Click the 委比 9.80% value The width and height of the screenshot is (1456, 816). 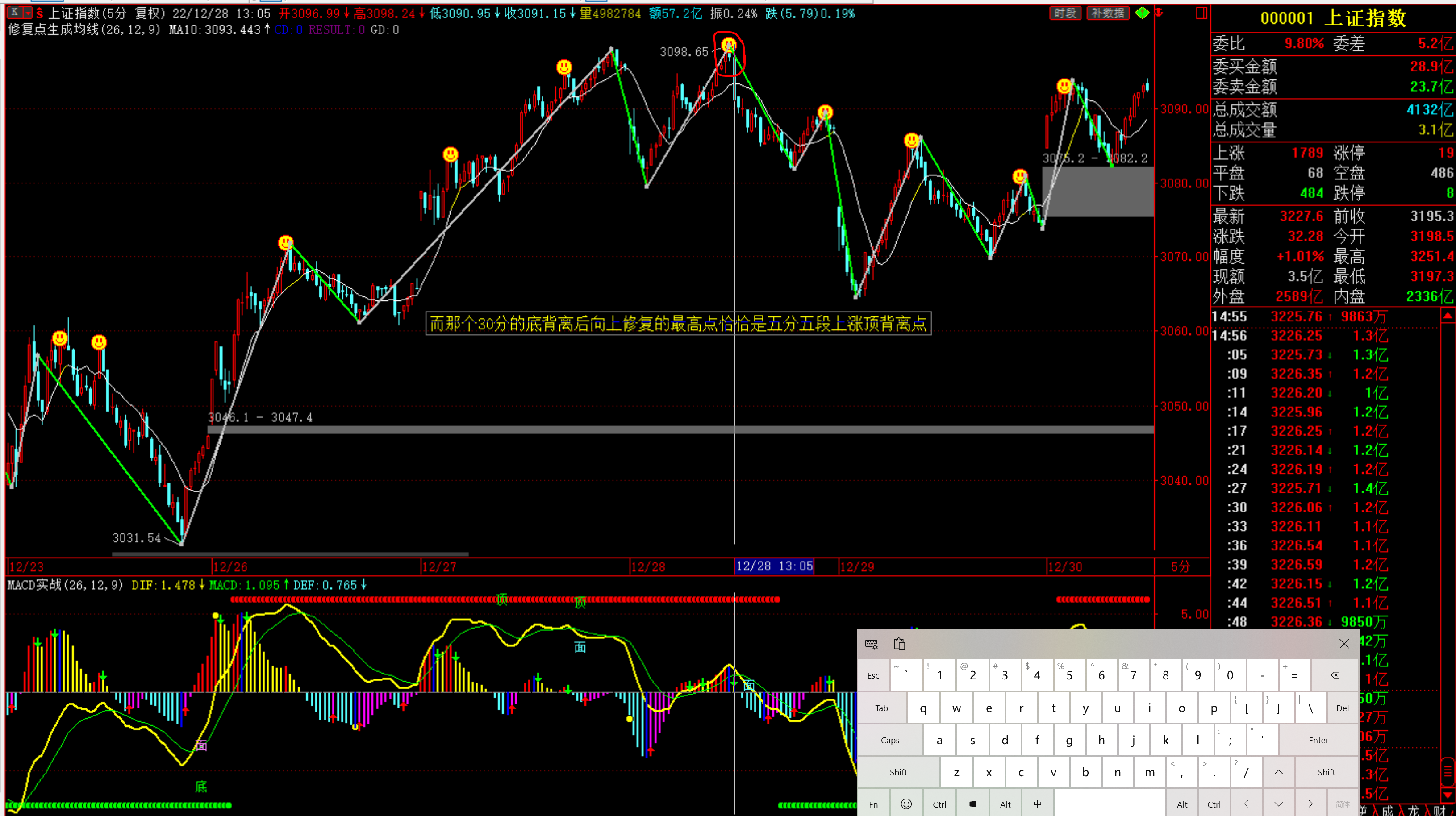(1304, 43)
